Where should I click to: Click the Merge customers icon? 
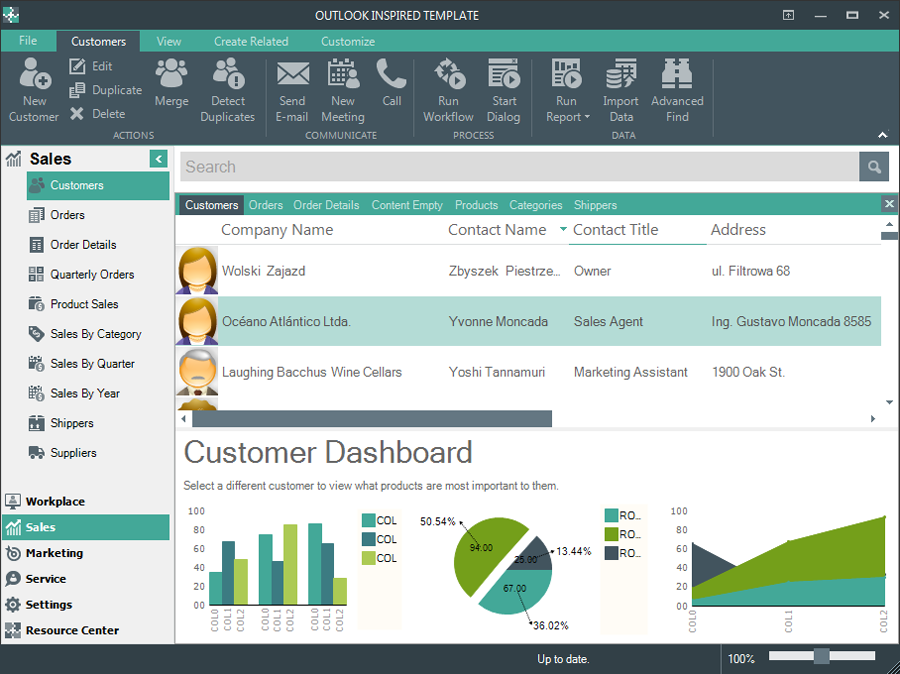click(171, 74)
